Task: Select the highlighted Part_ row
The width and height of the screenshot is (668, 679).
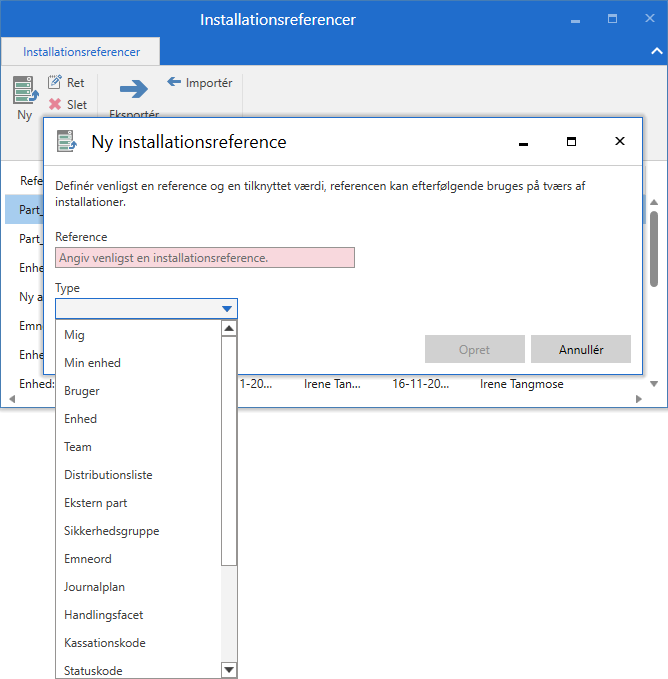Action: click(x=24, y=210)
